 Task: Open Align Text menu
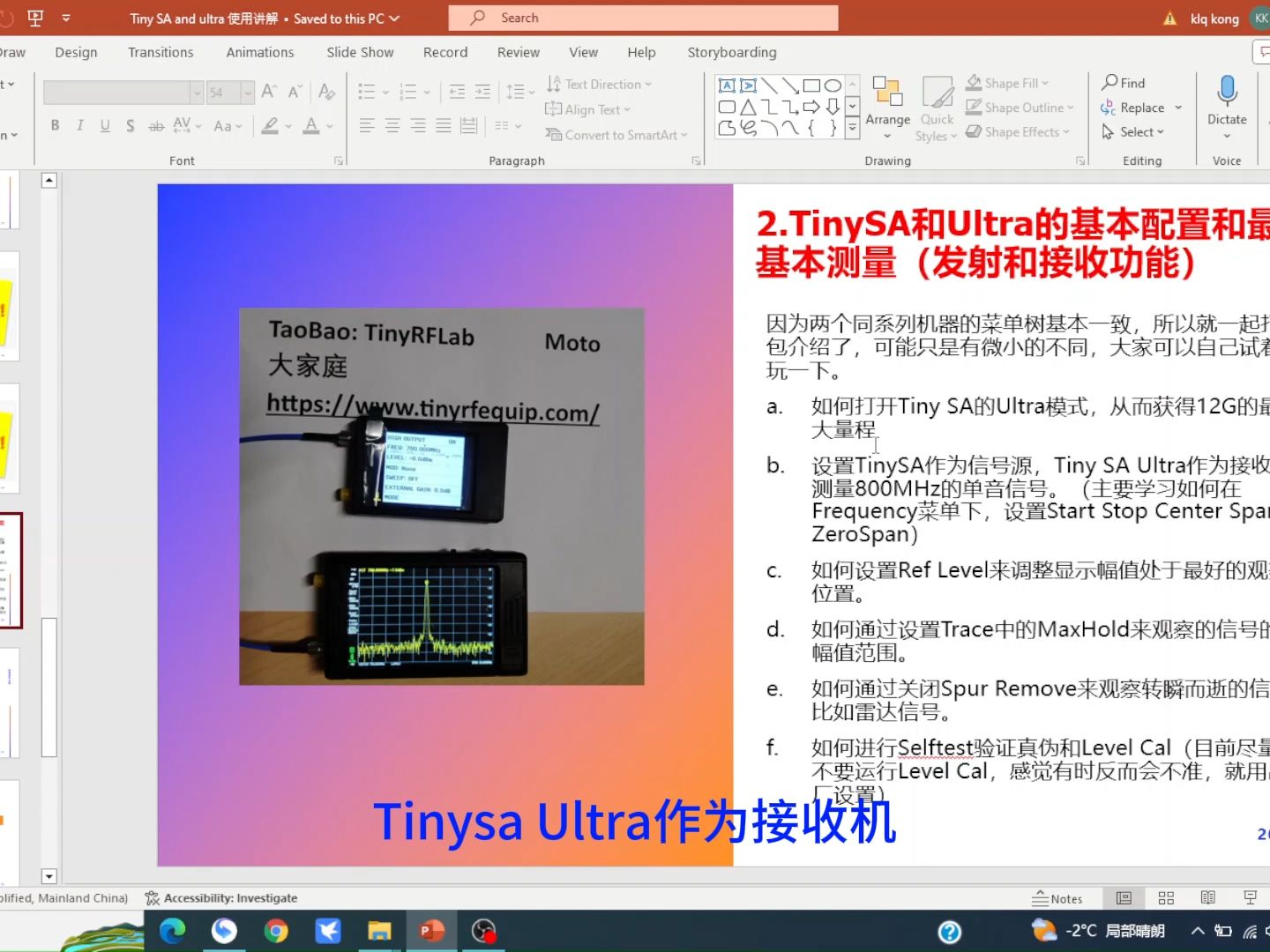coord(588,109)
